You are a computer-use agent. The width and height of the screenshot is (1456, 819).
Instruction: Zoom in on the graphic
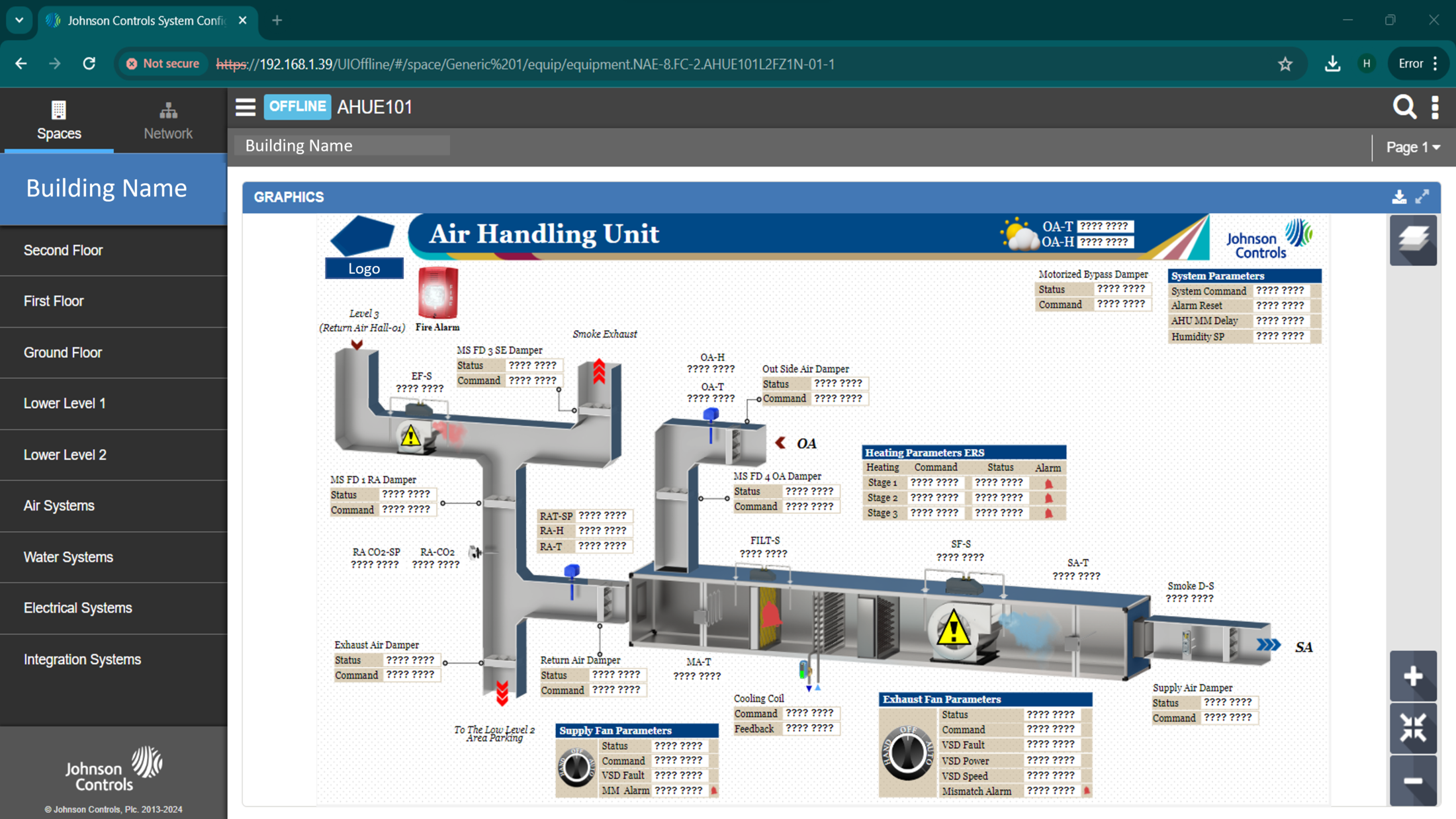(1413, 676)
